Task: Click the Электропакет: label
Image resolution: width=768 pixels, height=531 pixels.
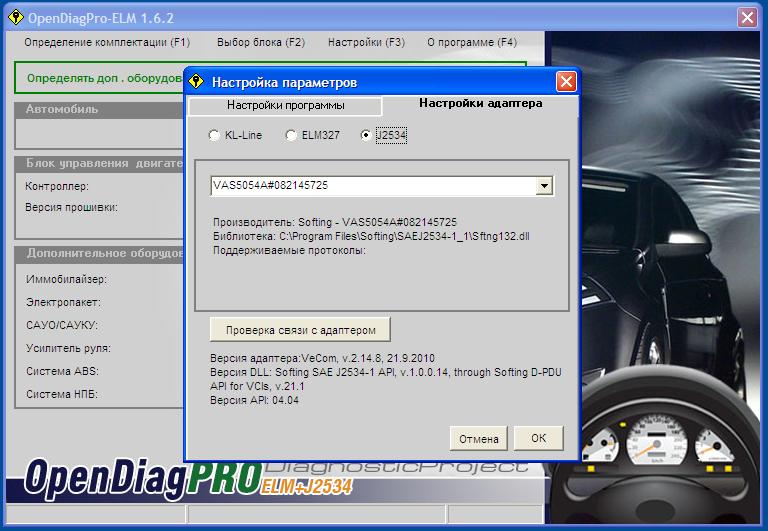Action: [x=63, y=302]
